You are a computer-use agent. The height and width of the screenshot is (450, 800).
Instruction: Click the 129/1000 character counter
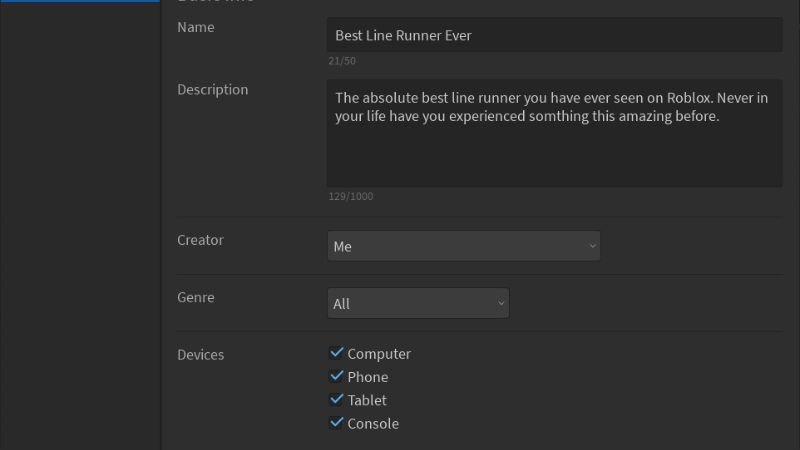tap(351, 196)
